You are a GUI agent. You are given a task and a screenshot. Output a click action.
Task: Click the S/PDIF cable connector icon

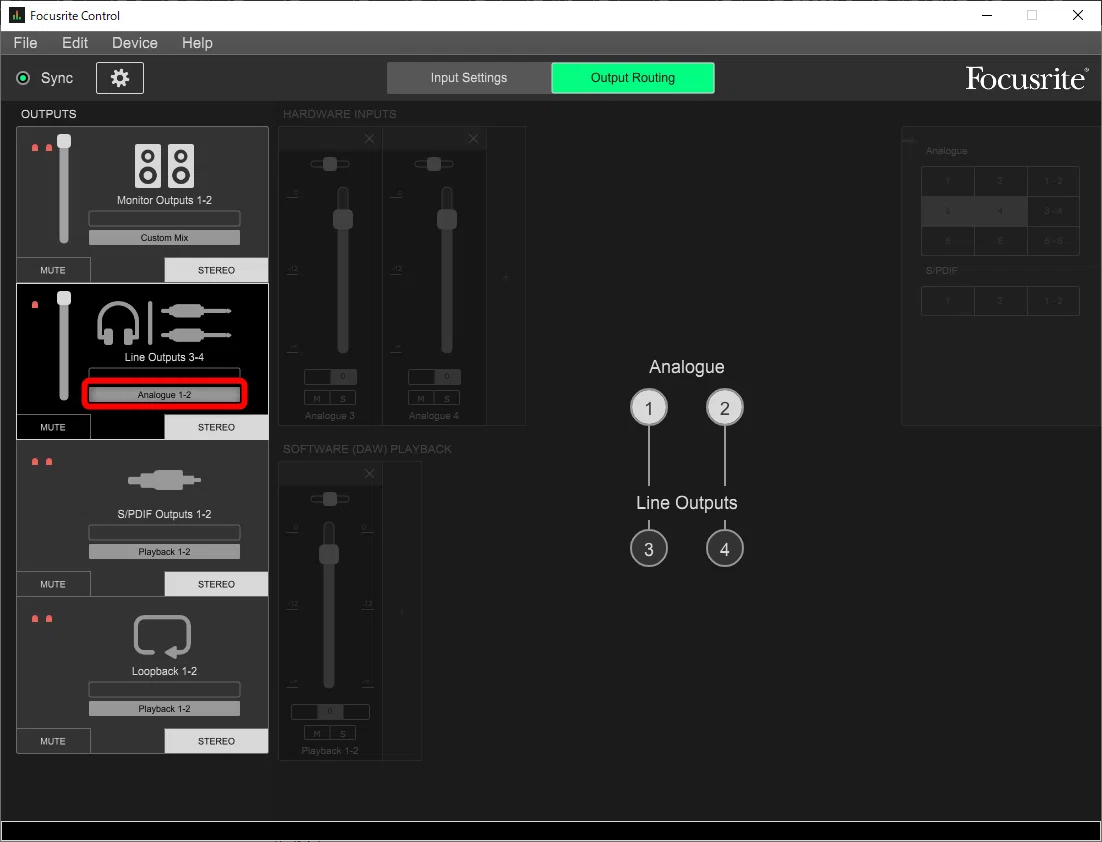tap(164, 481)
